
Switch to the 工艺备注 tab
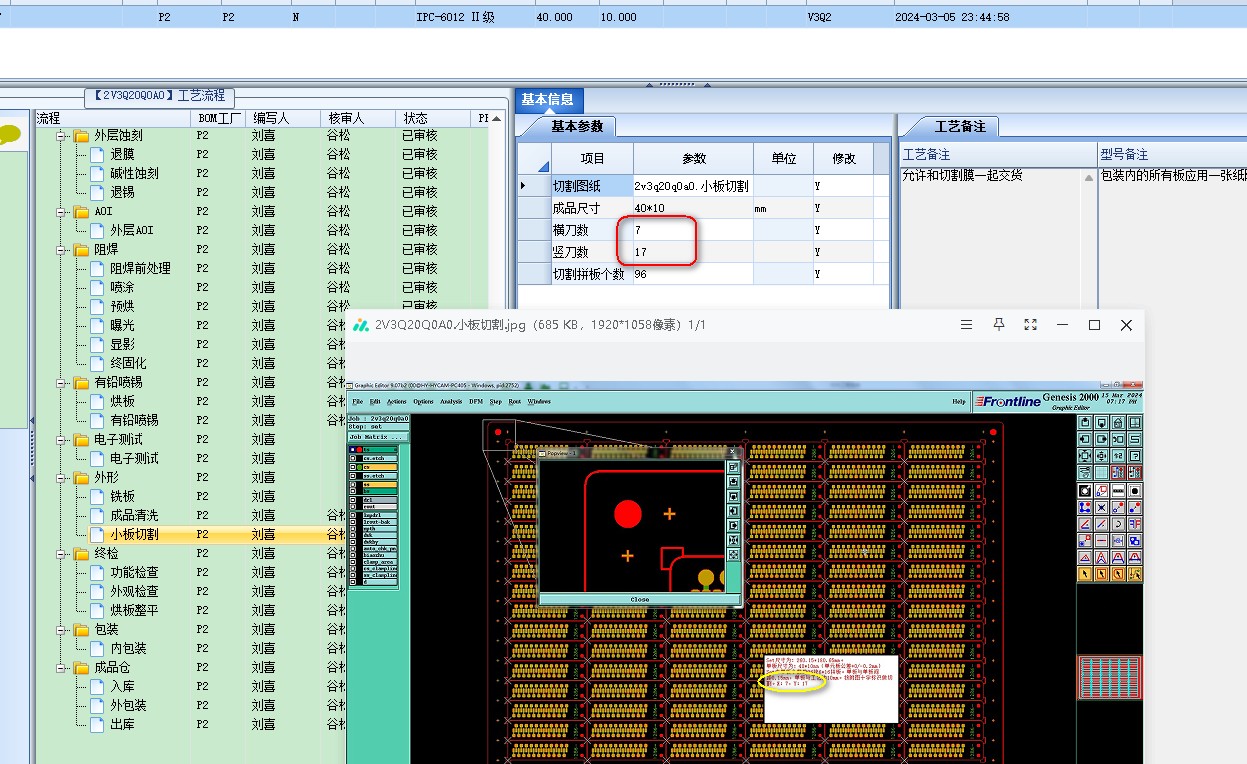pyautogui.click(x=960, y=127)
